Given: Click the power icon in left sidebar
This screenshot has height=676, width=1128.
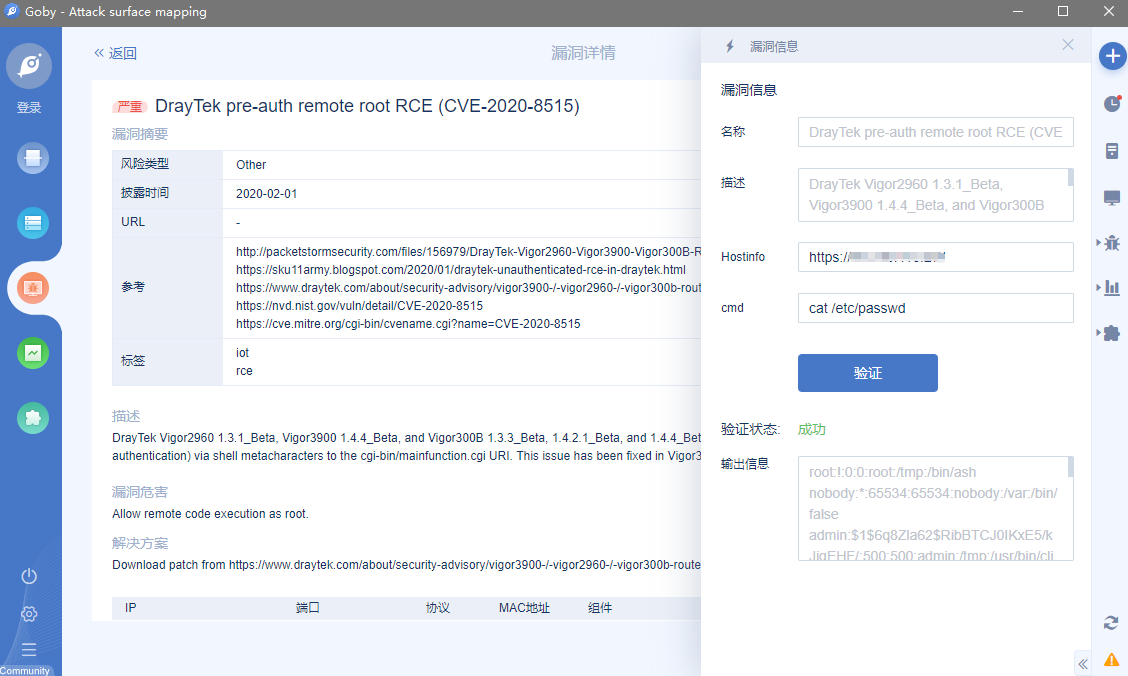Looking at the screenshot, I should 29,576.
